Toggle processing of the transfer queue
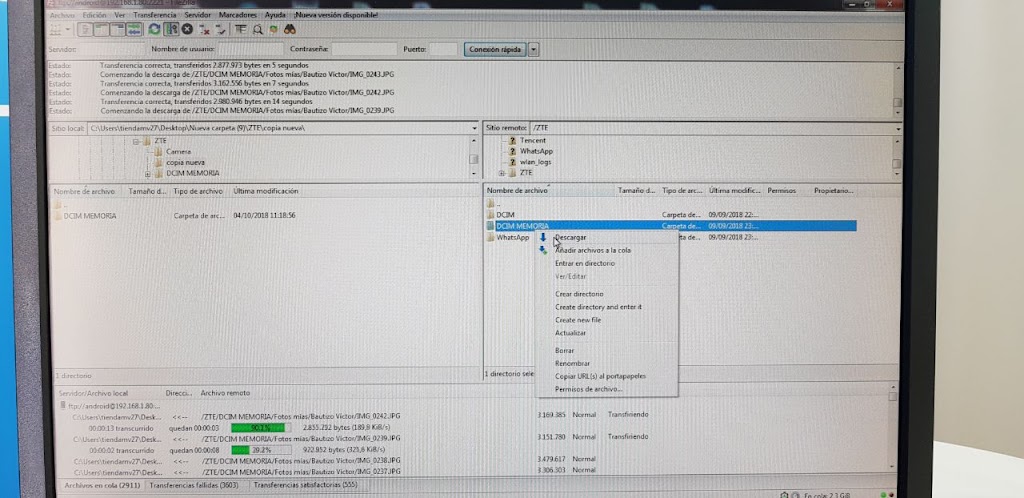Viewport: 1024px width, 498px height. (x=172, y=30)
